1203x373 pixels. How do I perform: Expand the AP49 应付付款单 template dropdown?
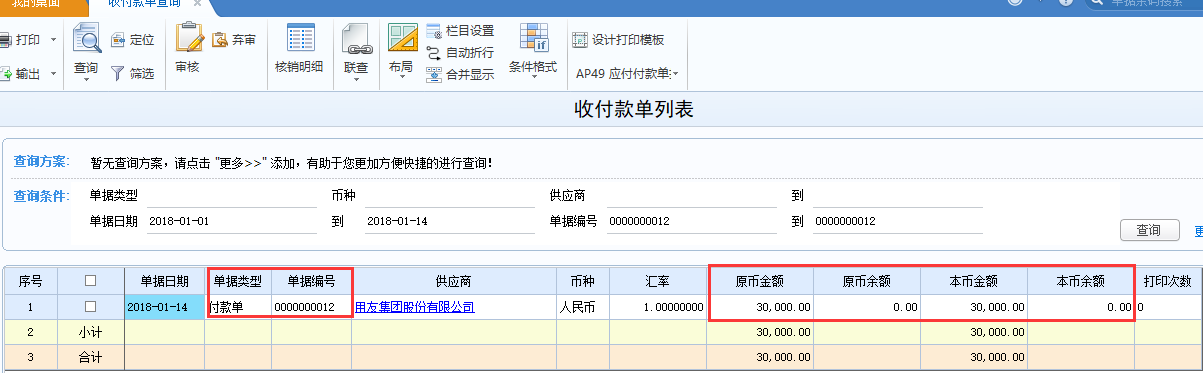point(627,73)
